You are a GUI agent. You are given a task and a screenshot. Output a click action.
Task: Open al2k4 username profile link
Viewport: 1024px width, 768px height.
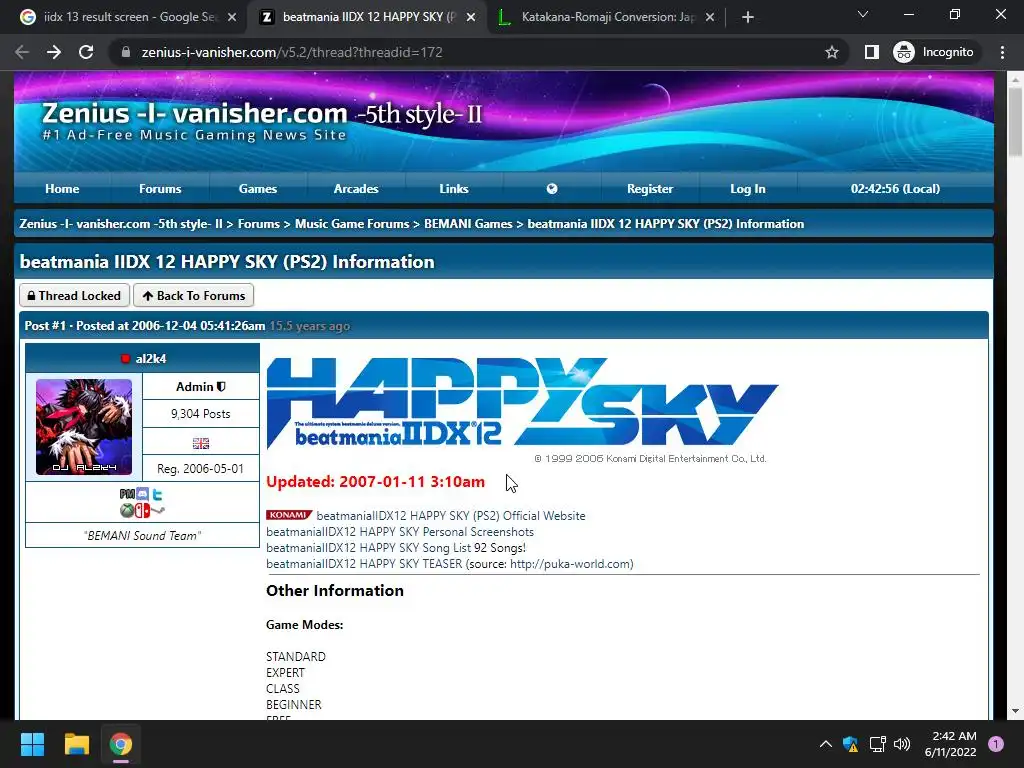coord(151,359)
